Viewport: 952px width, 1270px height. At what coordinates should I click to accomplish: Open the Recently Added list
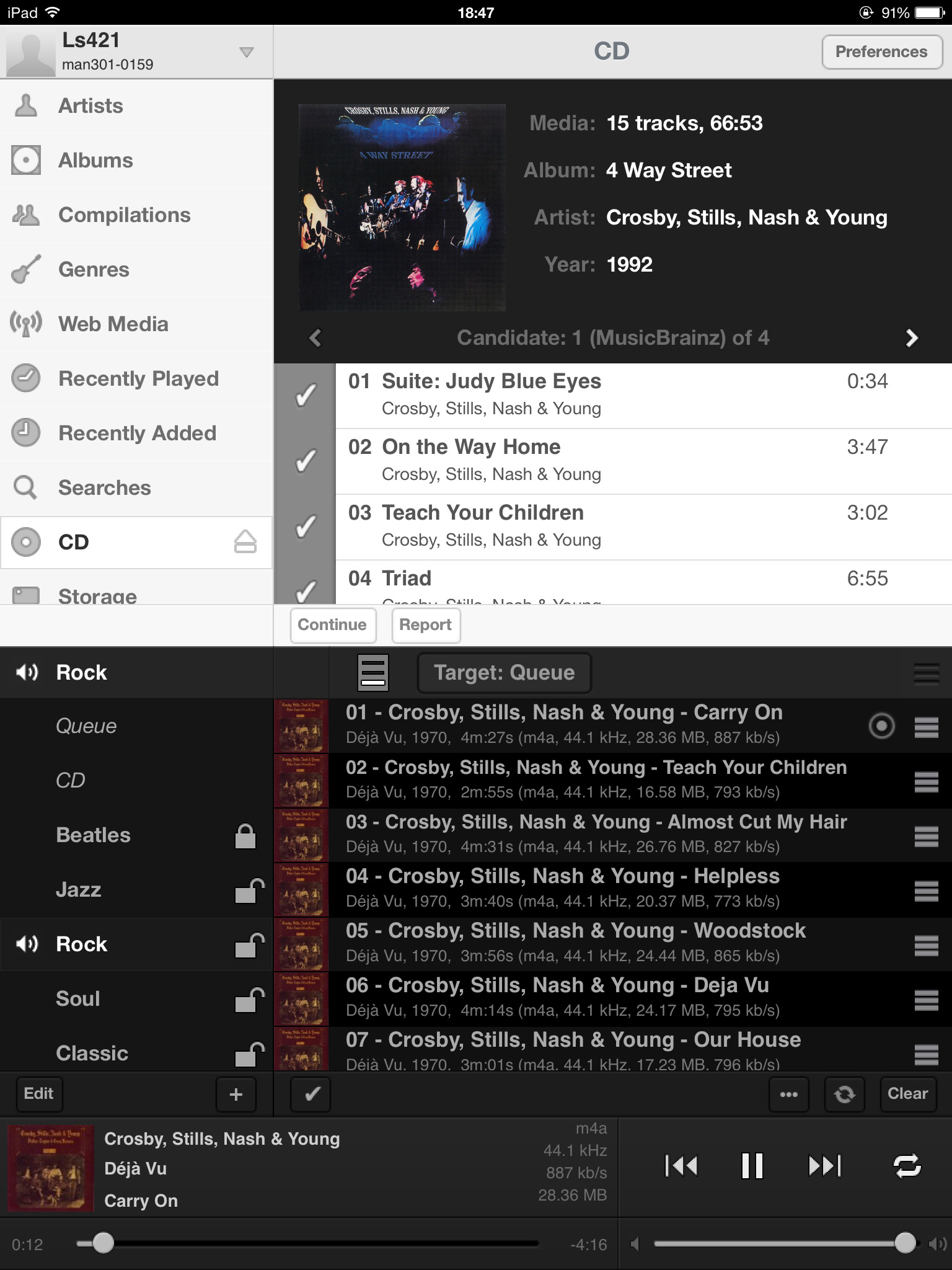tap(136, 433)
